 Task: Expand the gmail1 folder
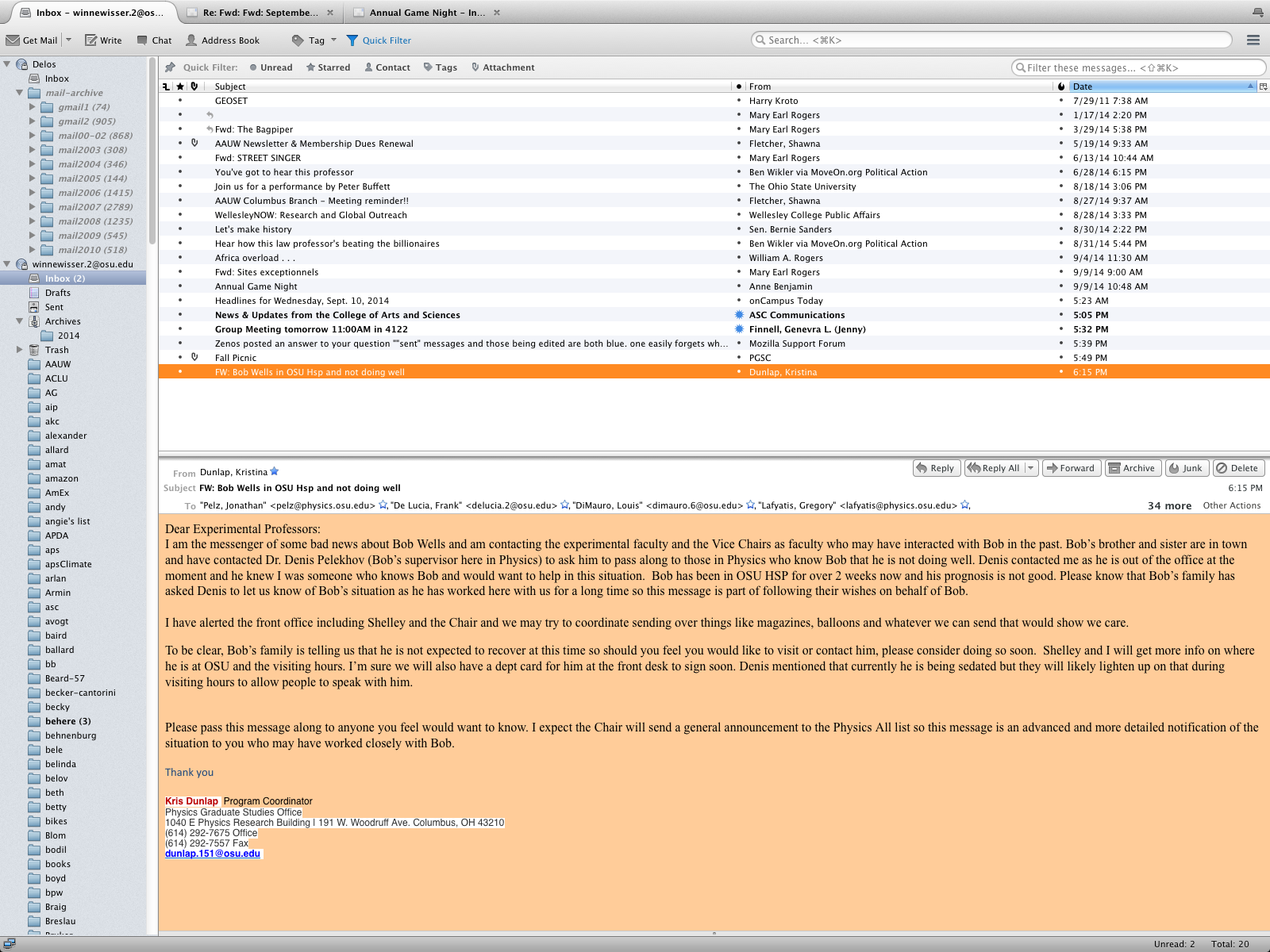(x=33, y=107)
